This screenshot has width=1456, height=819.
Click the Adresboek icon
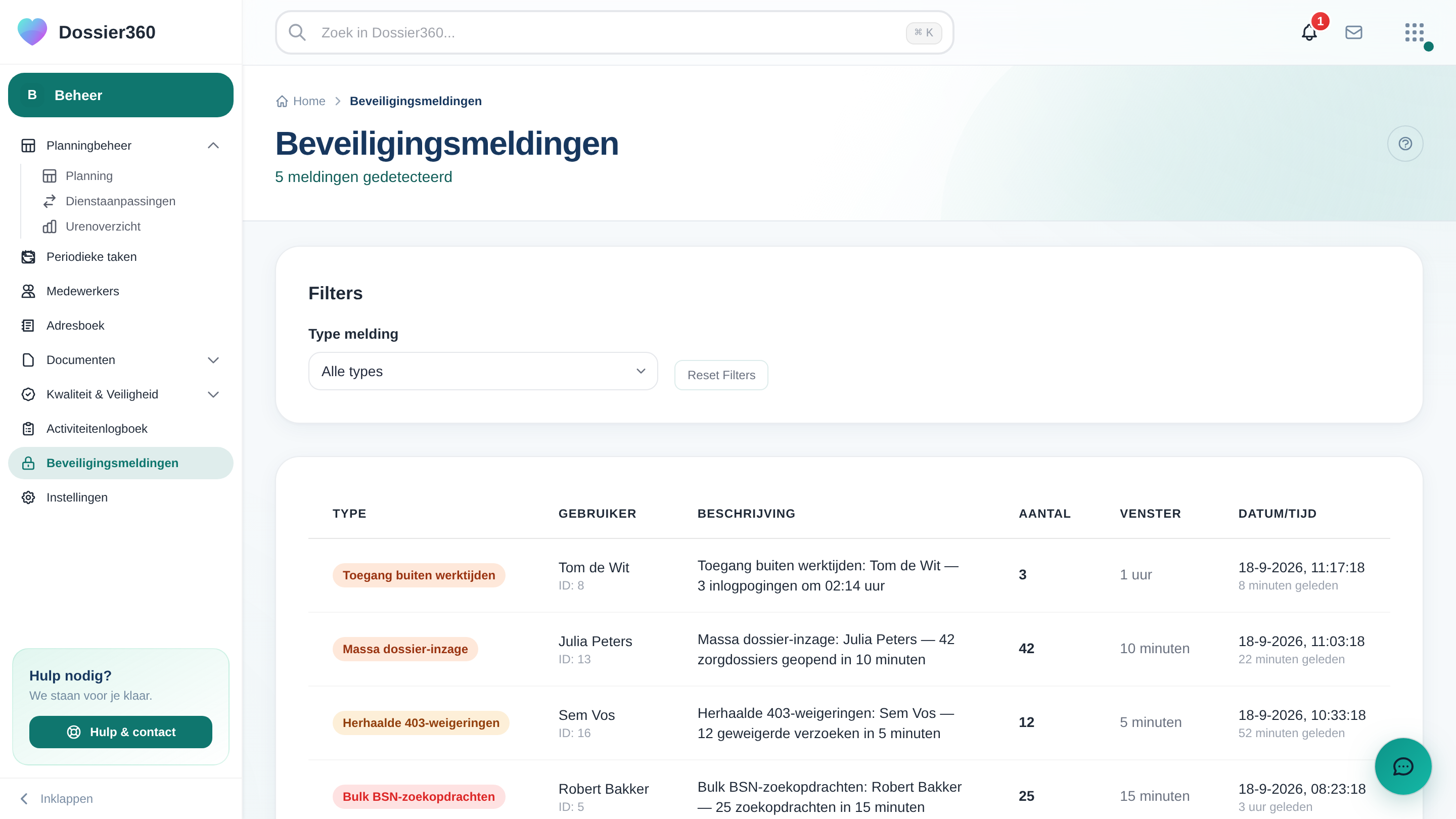[28, 326]
